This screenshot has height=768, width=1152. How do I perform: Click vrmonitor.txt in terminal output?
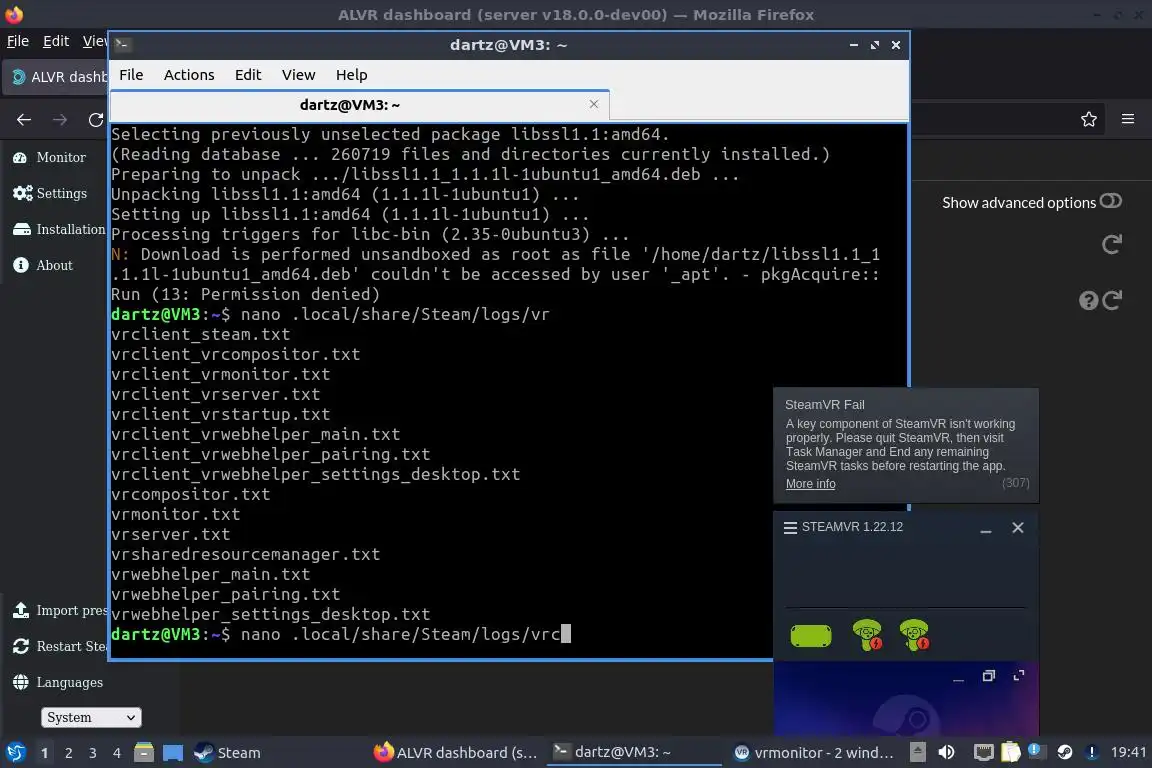tap(176, 514)
